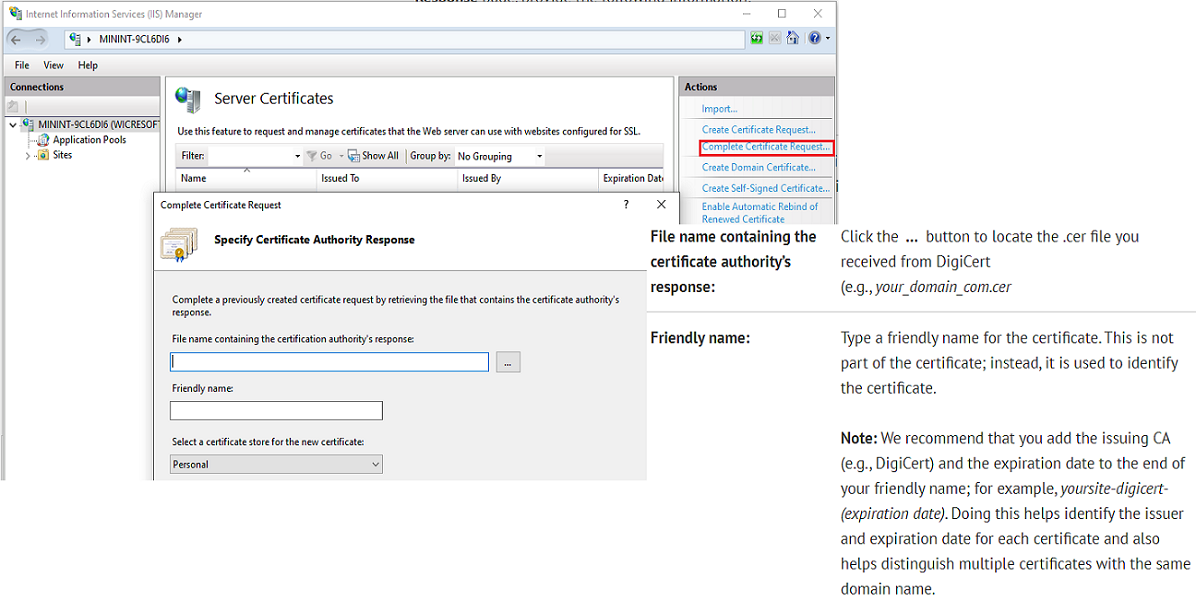The height and width of the screenshot is (601, 1196).
Task: Open the View menu
Action: tap(53, 66)
